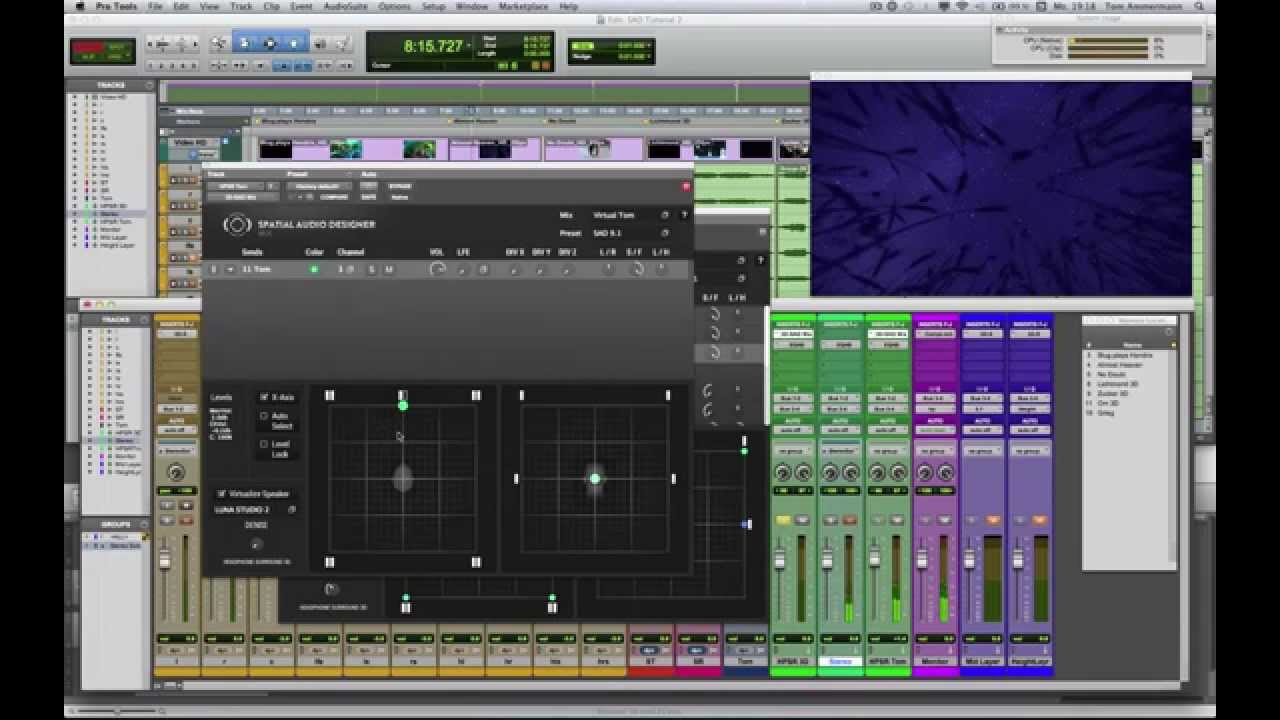Screen dimensions: 1280x720
Task: Click the top-left speaker marker in top view
Action: [330, 396]
